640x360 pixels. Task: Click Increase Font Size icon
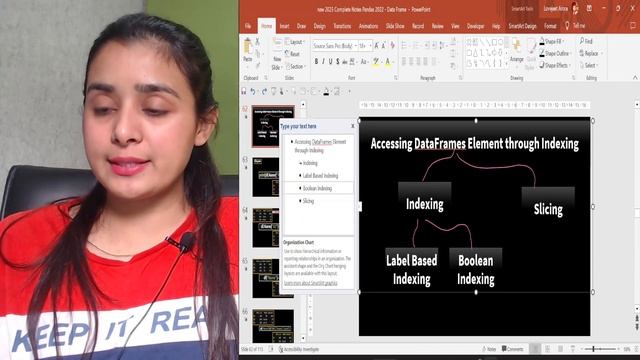[376, 46]
